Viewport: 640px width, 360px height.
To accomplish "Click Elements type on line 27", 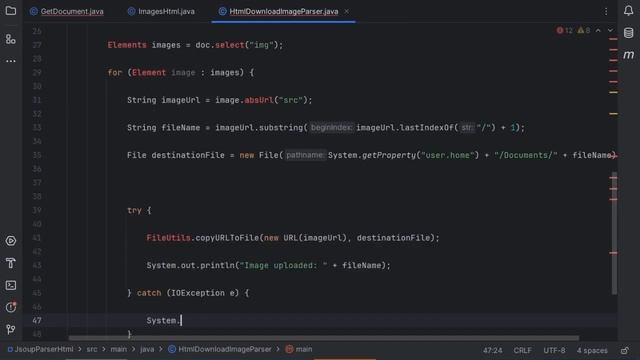I will [127, 45].
